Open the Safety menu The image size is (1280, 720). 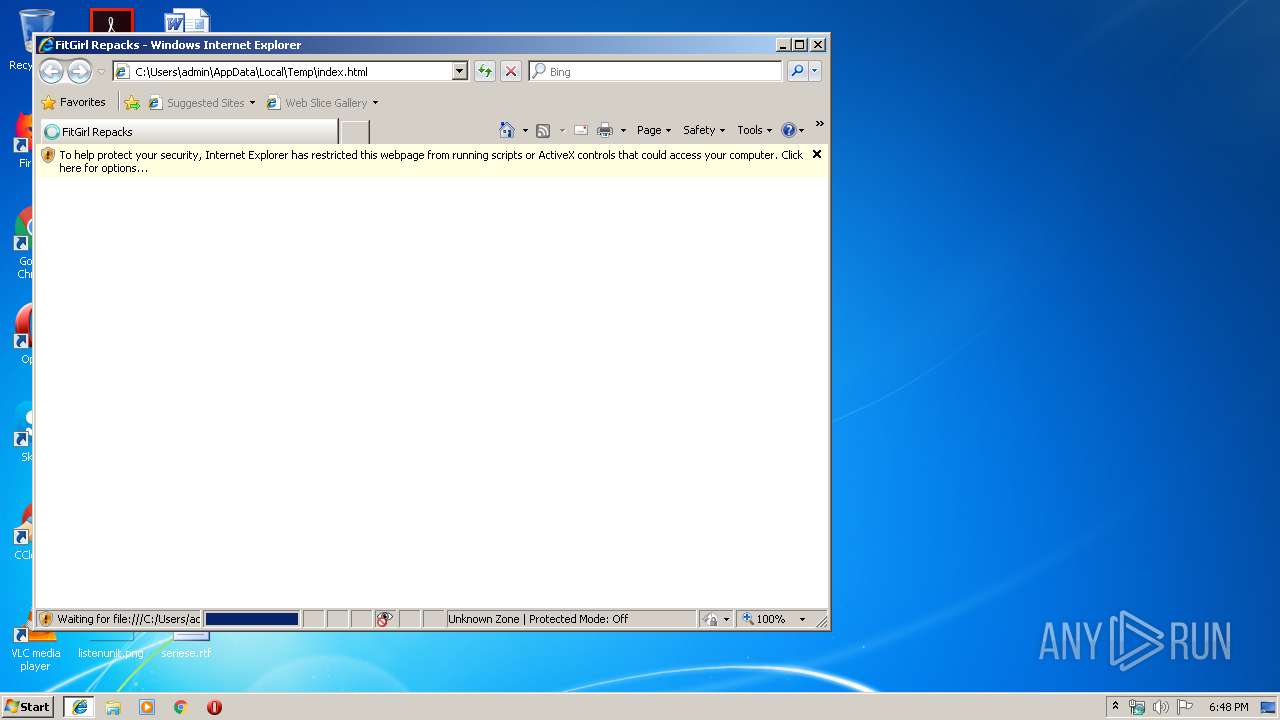coord(704,130)
